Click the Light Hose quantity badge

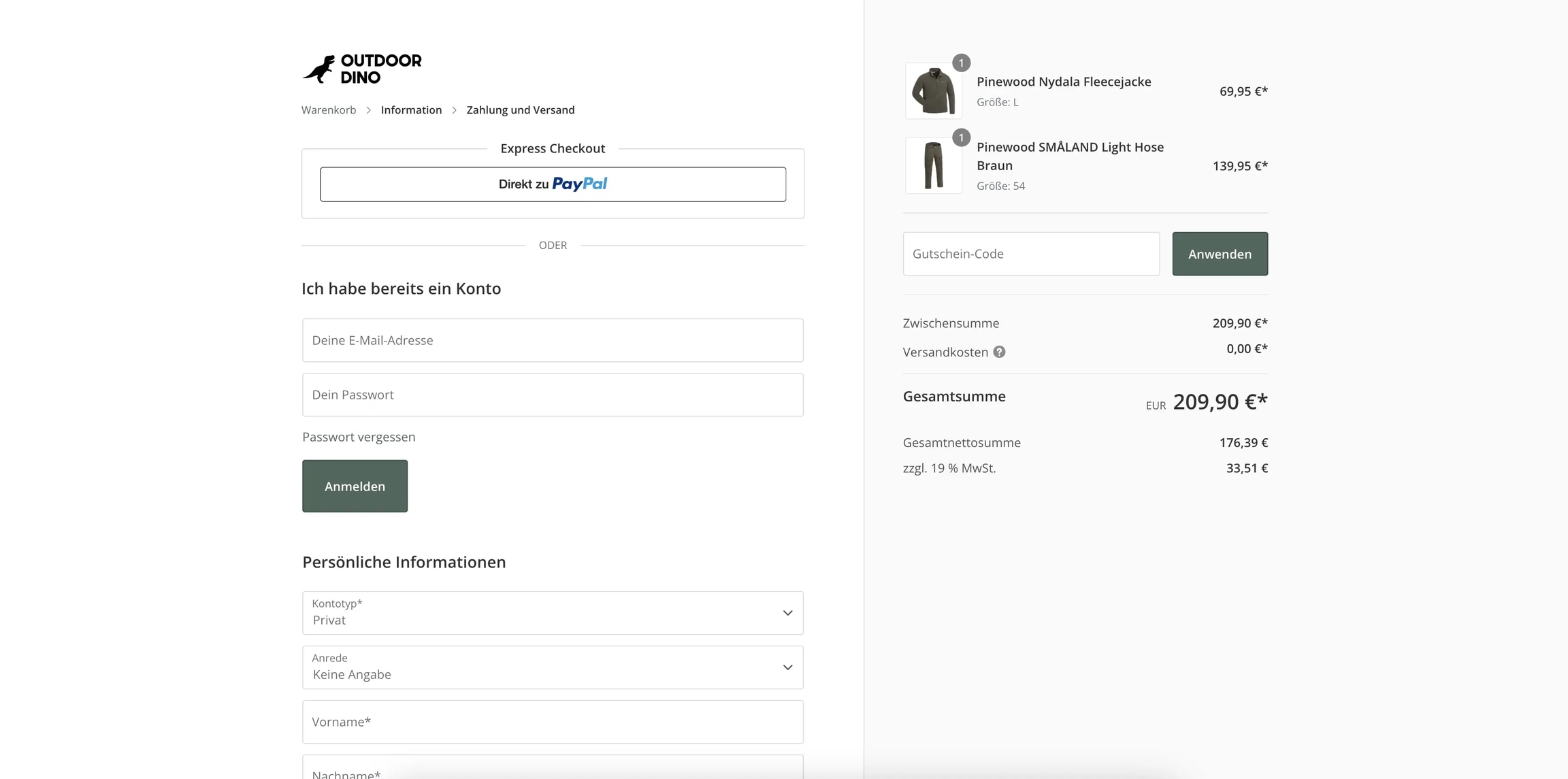(961, 137)
